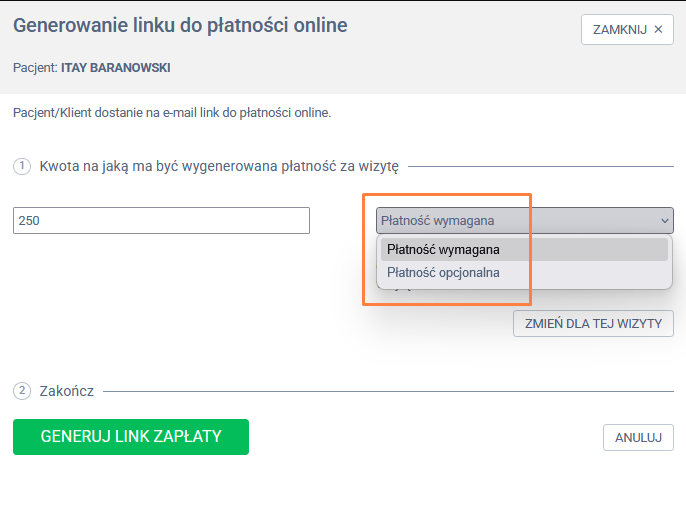Image resolution: width=686 pixels, height=513 pixels.
Task: Click the step 1 circle icon
Action: 21,166
